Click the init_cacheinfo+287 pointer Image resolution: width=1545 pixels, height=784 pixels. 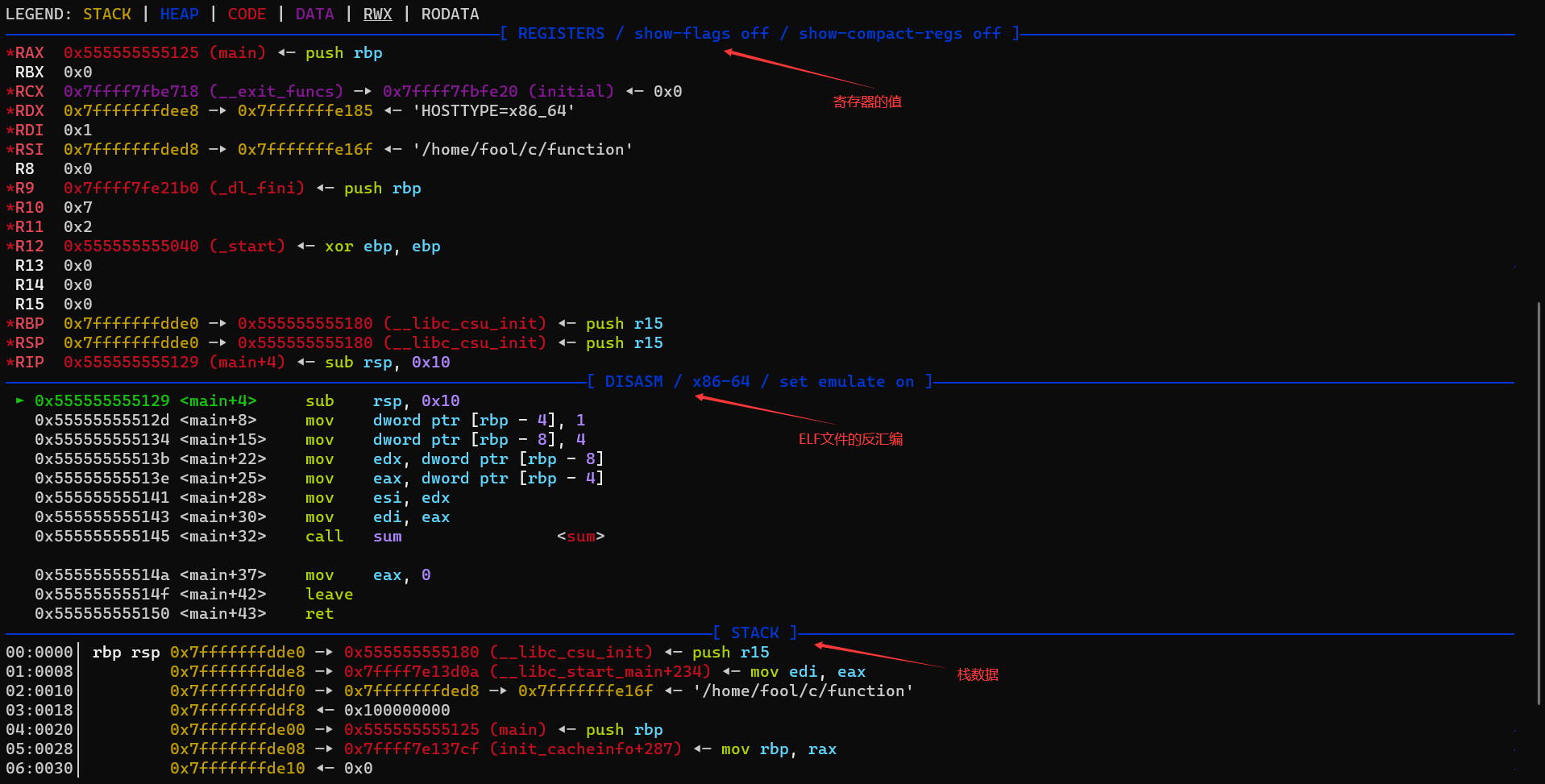coord(513,749)
